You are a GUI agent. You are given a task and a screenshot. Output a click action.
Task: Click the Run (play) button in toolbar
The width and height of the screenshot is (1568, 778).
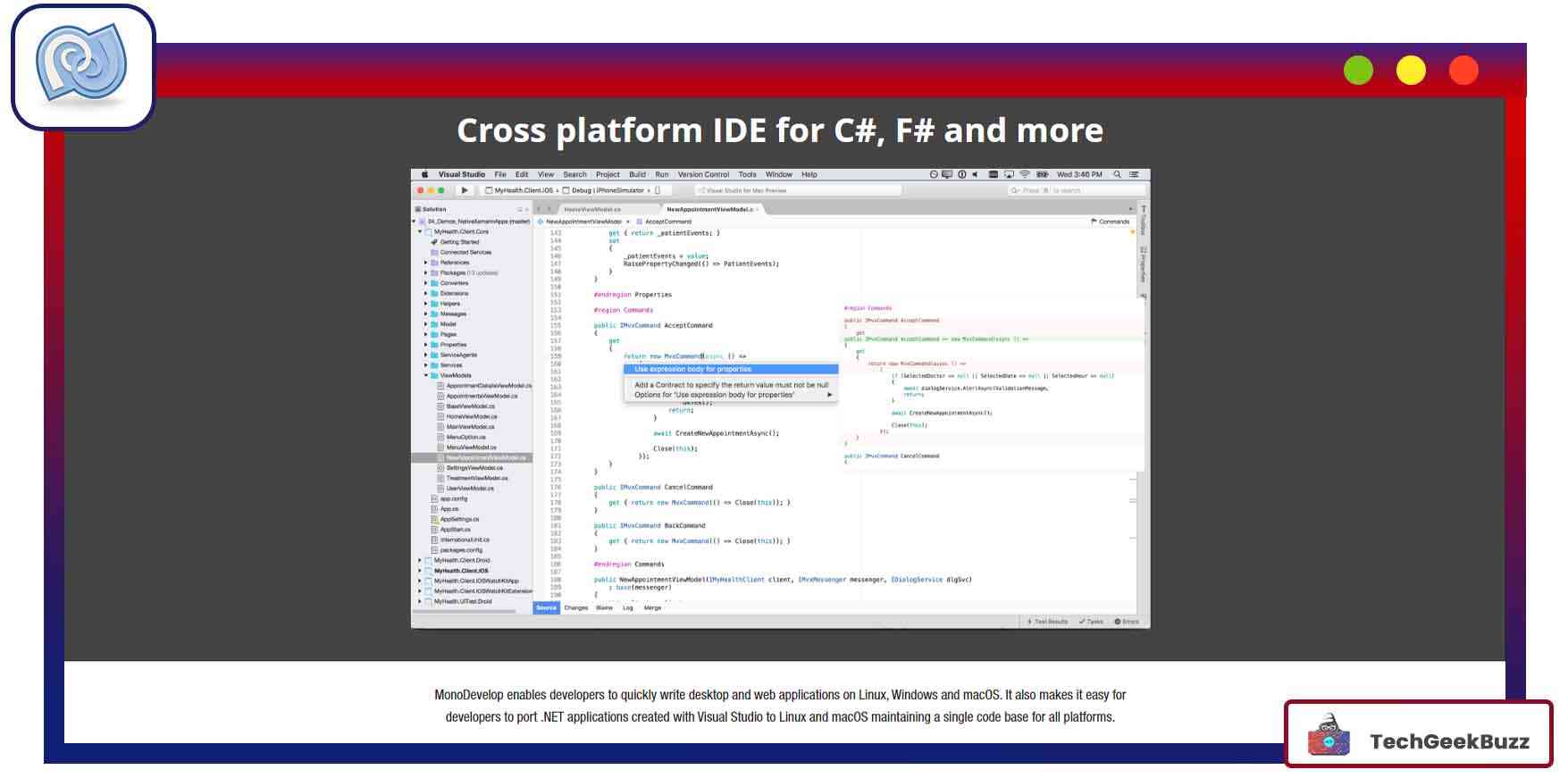click(x=465, y=190)
